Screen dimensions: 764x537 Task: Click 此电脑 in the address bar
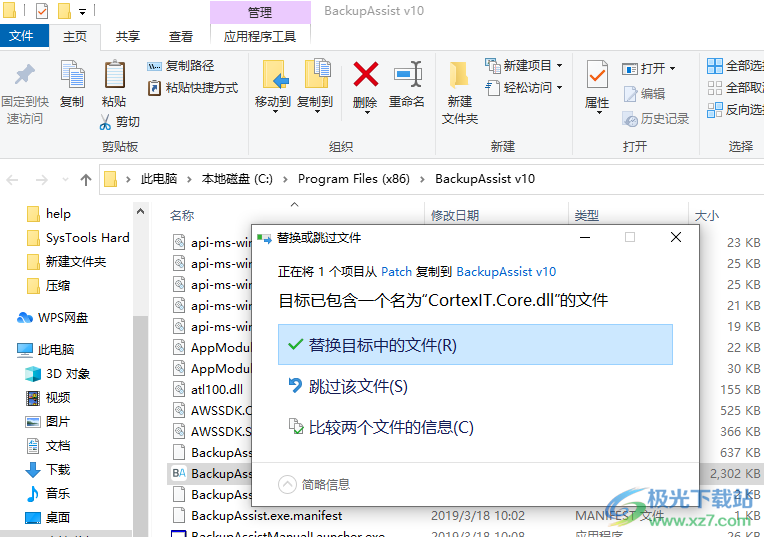pos(159,179)
